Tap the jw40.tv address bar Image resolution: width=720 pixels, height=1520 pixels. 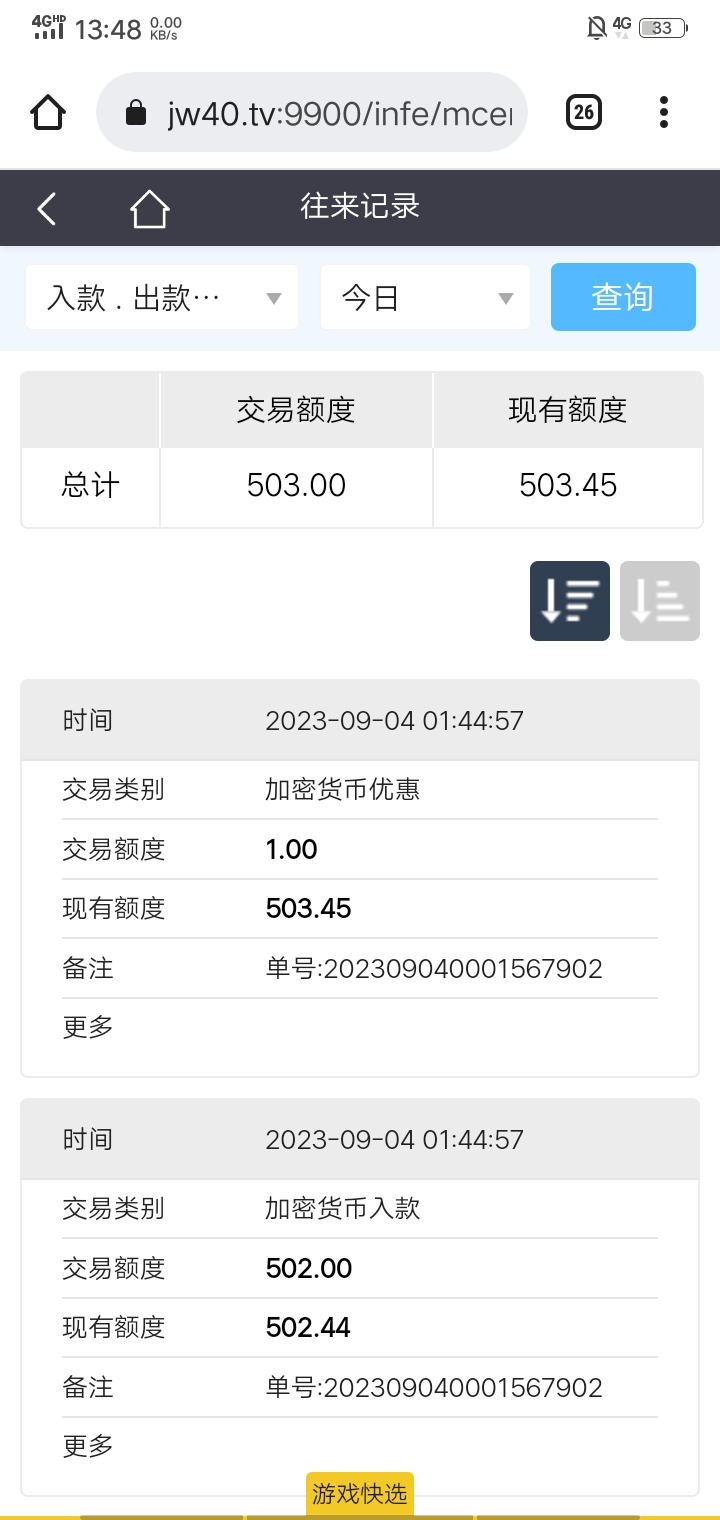(x=311, y=112)
